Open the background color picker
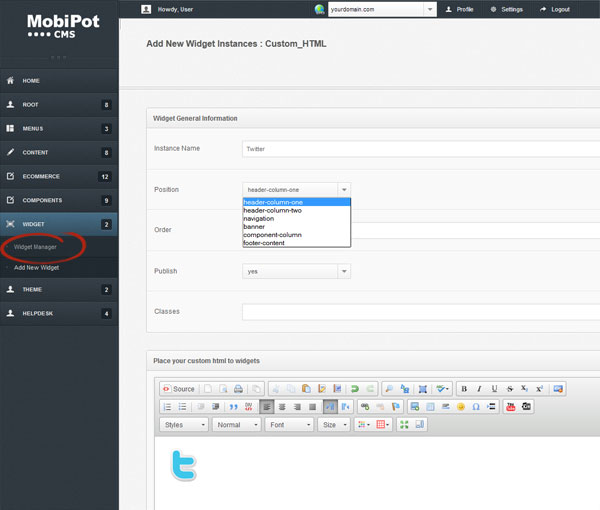600x510 pixels. click(x=383, y=424)
